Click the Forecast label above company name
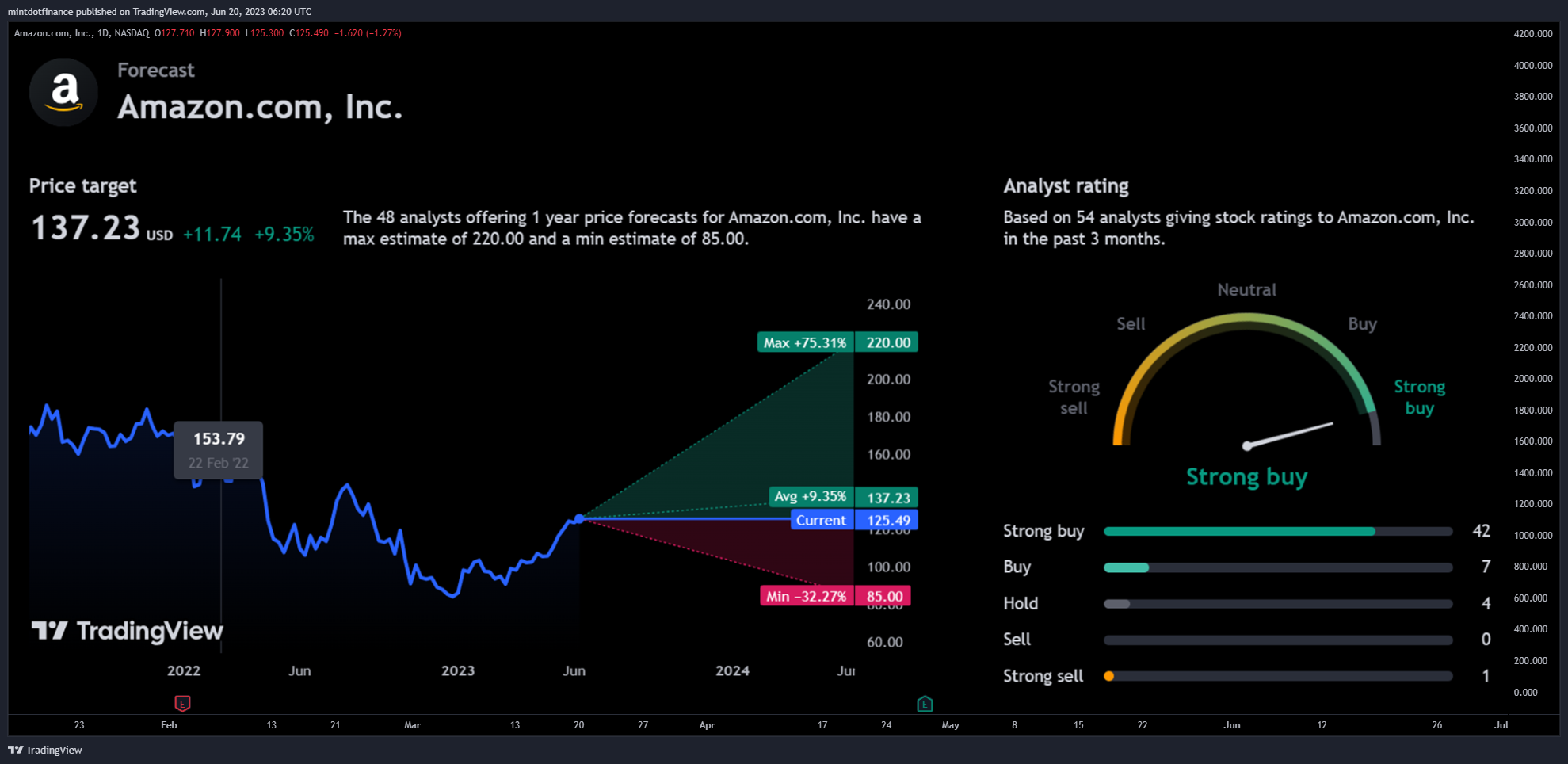The image size is (1568, 764). coord(156,70)
